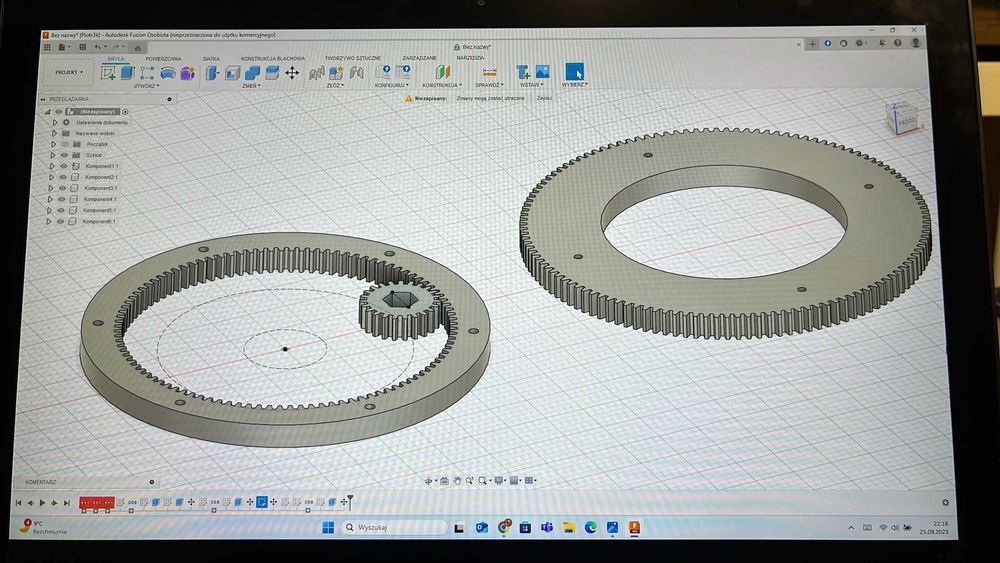Open the UTWÓRZ dropdown menu
1000x563 pixels.
146,85
